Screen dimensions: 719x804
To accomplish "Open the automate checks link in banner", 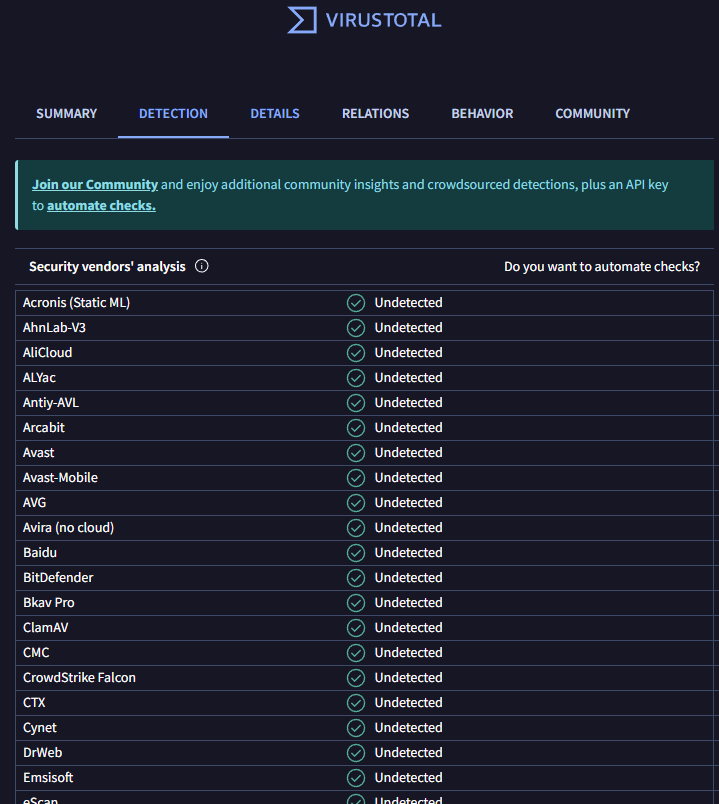I will 102,206.
